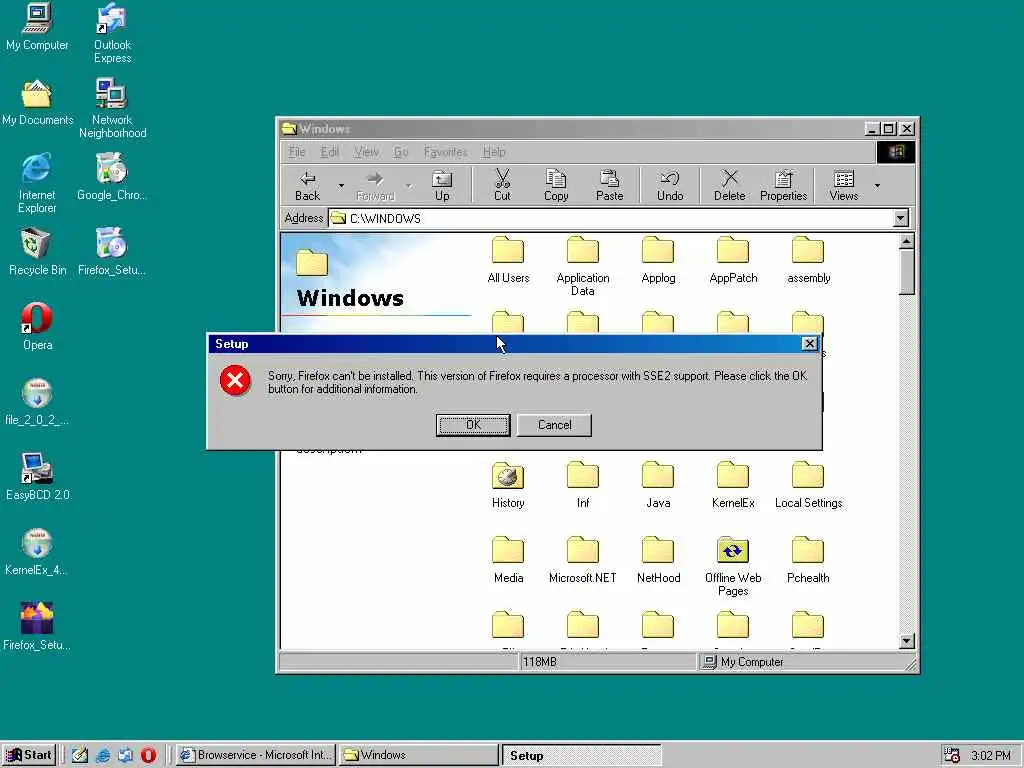The image size is (1024, 768).
Task: Open the File menu
Action: pos(296,152)
